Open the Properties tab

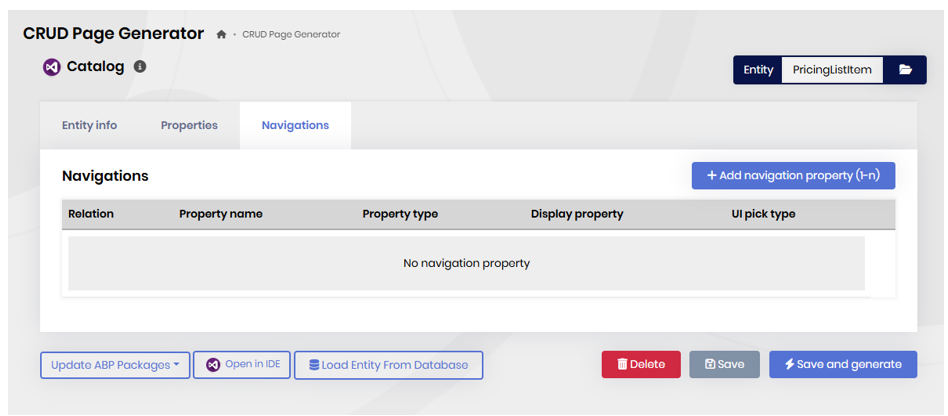click(189, 126)
